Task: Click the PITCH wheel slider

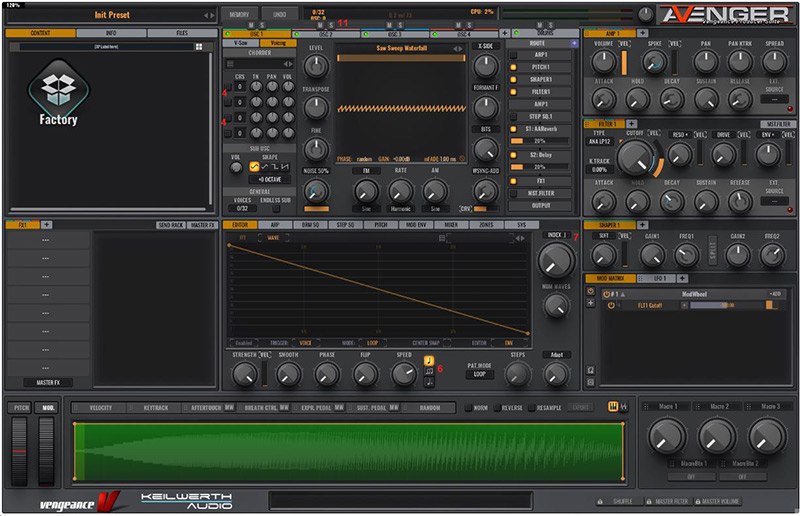Action: coord(20,450)
